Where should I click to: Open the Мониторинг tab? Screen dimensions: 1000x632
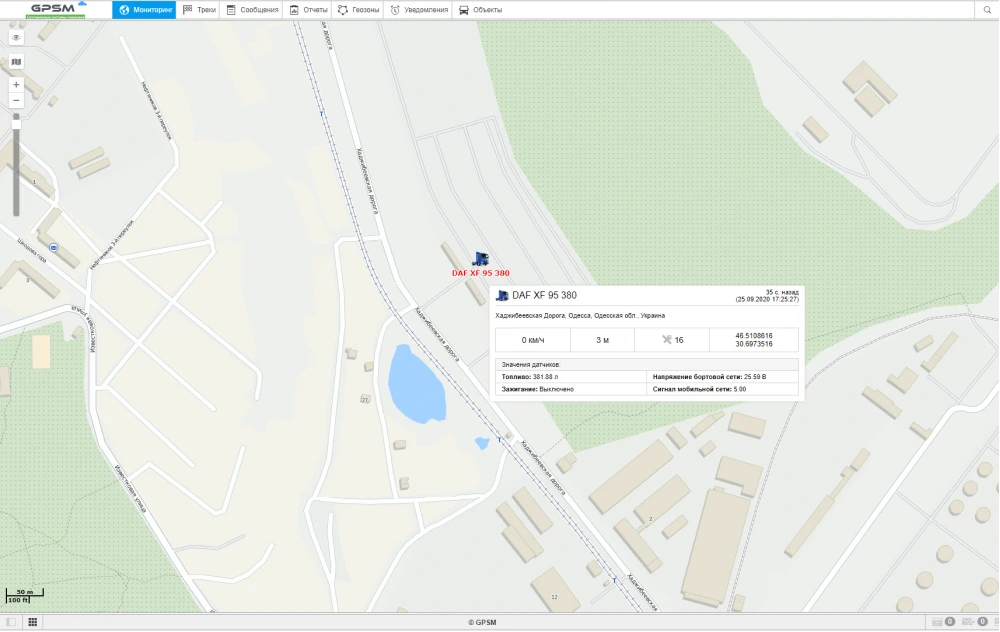pos(145,10)
